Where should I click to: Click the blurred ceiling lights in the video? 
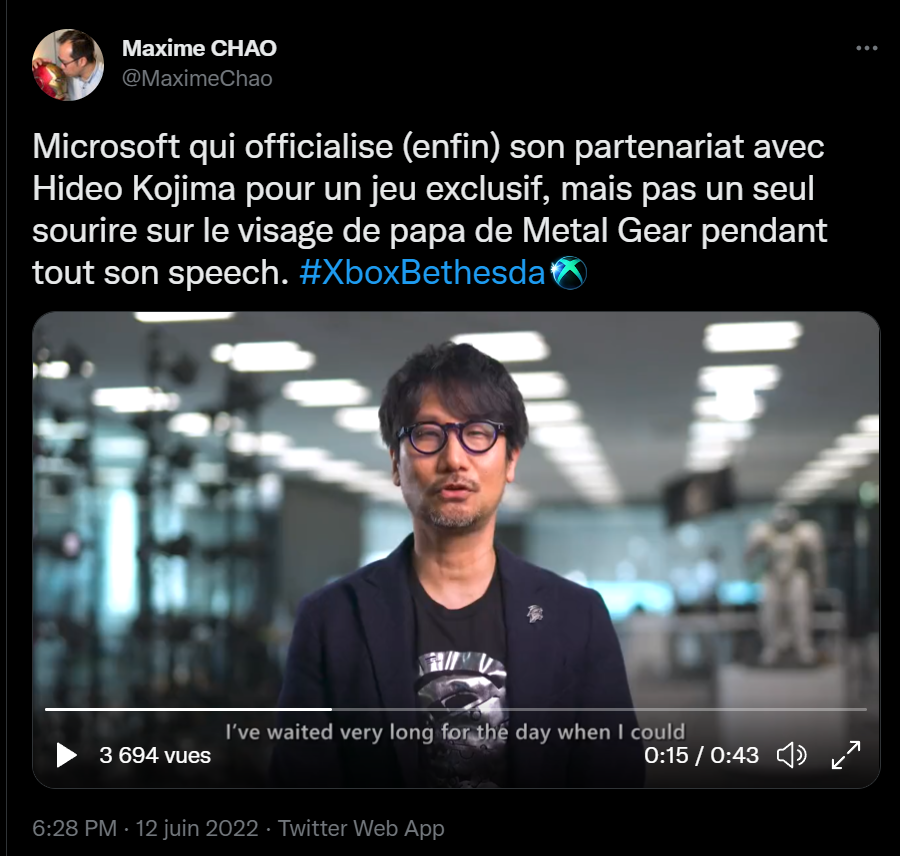pyautogui.click(x=752, y=336)
